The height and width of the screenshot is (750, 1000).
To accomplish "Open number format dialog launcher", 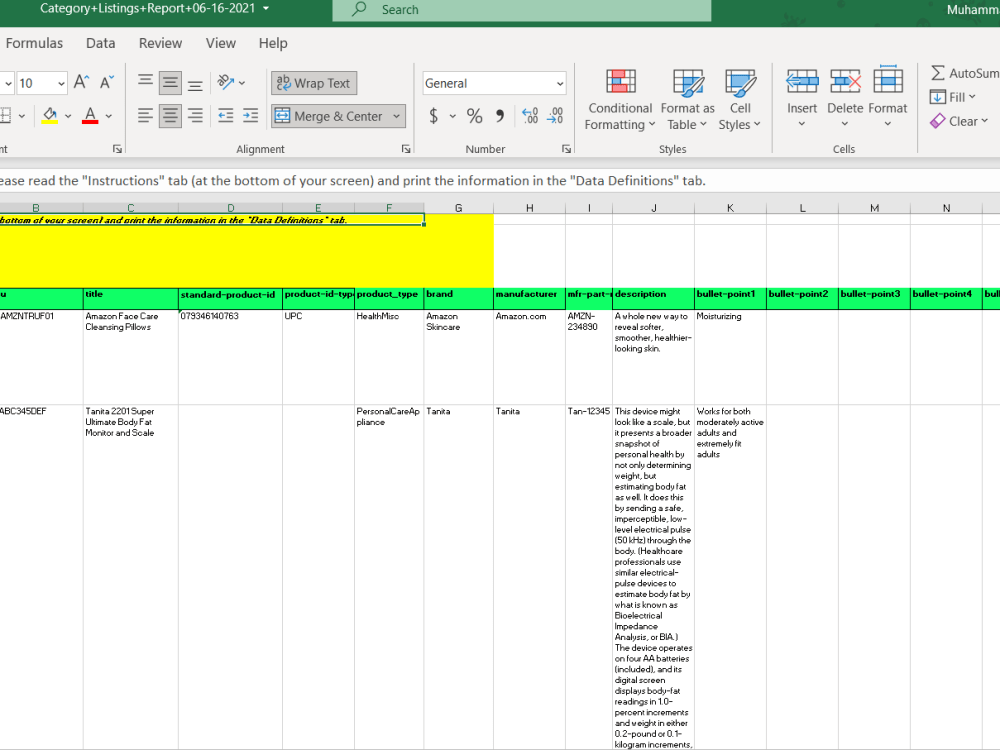I will tap(566, 149).
